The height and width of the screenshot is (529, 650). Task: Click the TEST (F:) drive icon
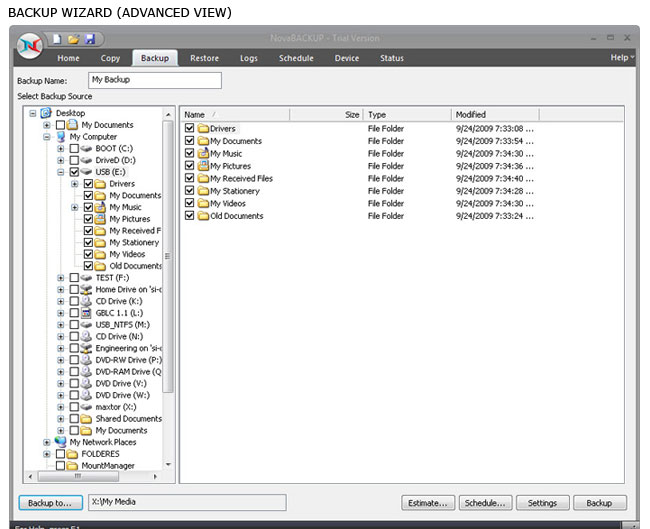click(86, 278)
